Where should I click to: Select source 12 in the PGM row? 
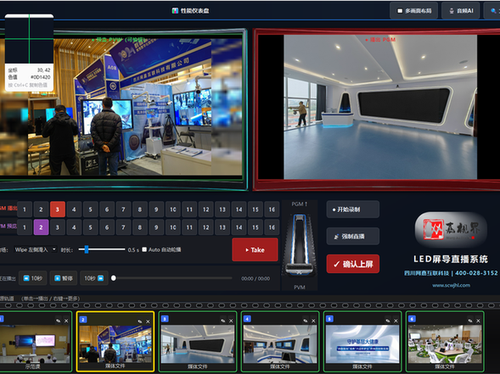click(x=206, y=209)
